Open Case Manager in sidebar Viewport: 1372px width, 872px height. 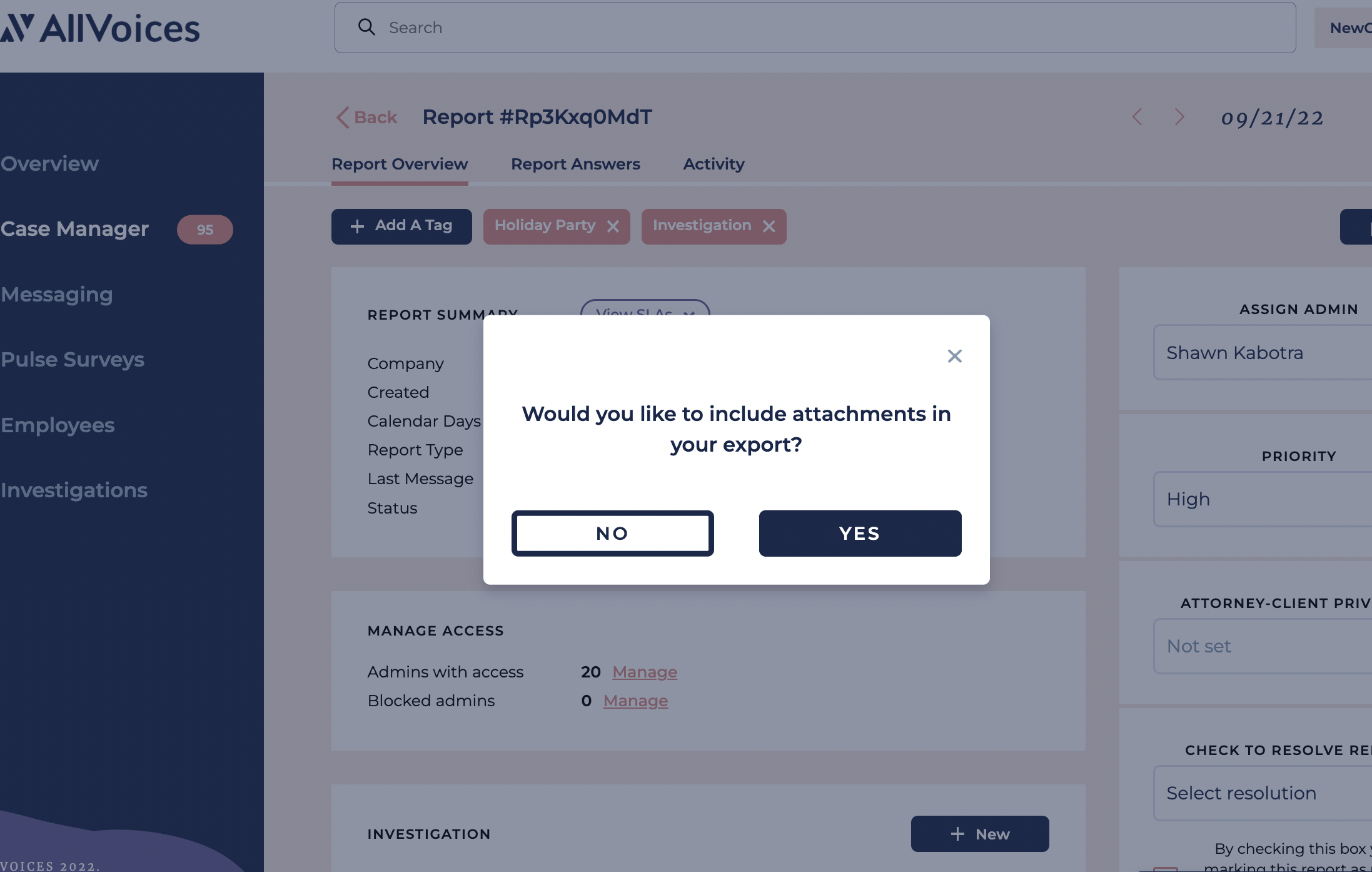74,229
